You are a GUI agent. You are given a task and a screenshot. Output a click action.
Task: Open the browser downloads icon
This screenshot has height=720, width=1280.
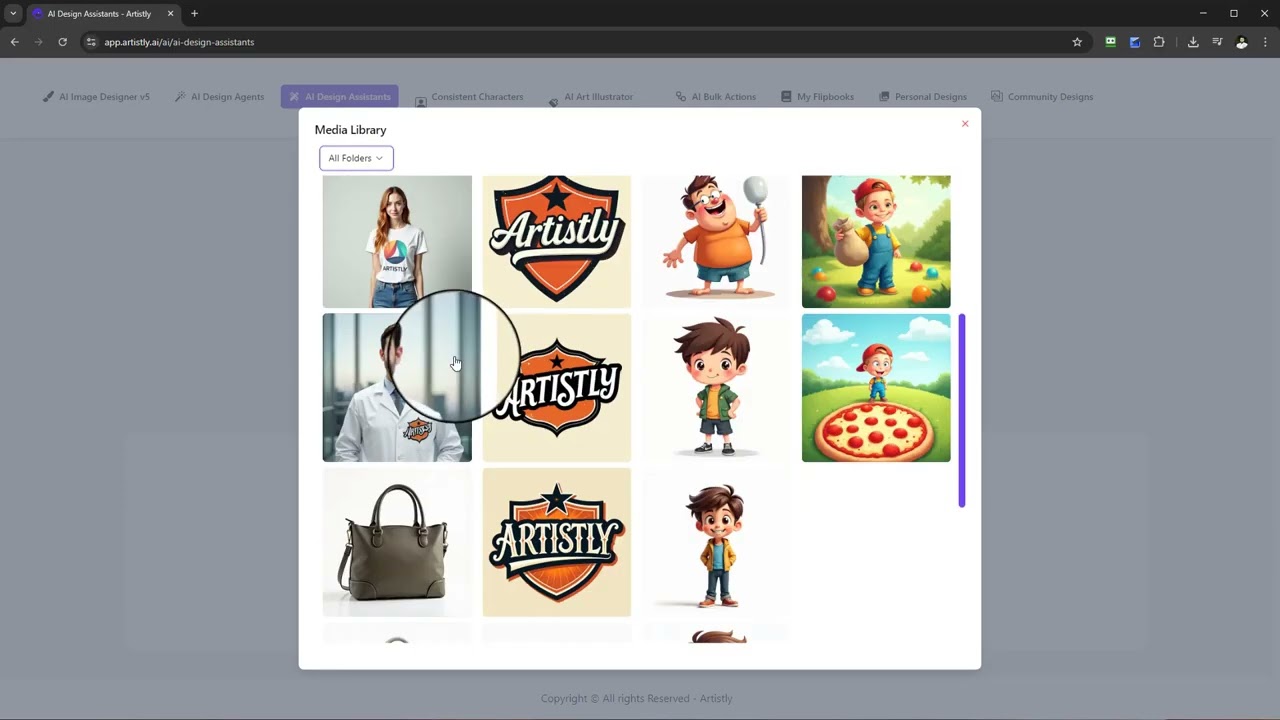pos(1193,42)
